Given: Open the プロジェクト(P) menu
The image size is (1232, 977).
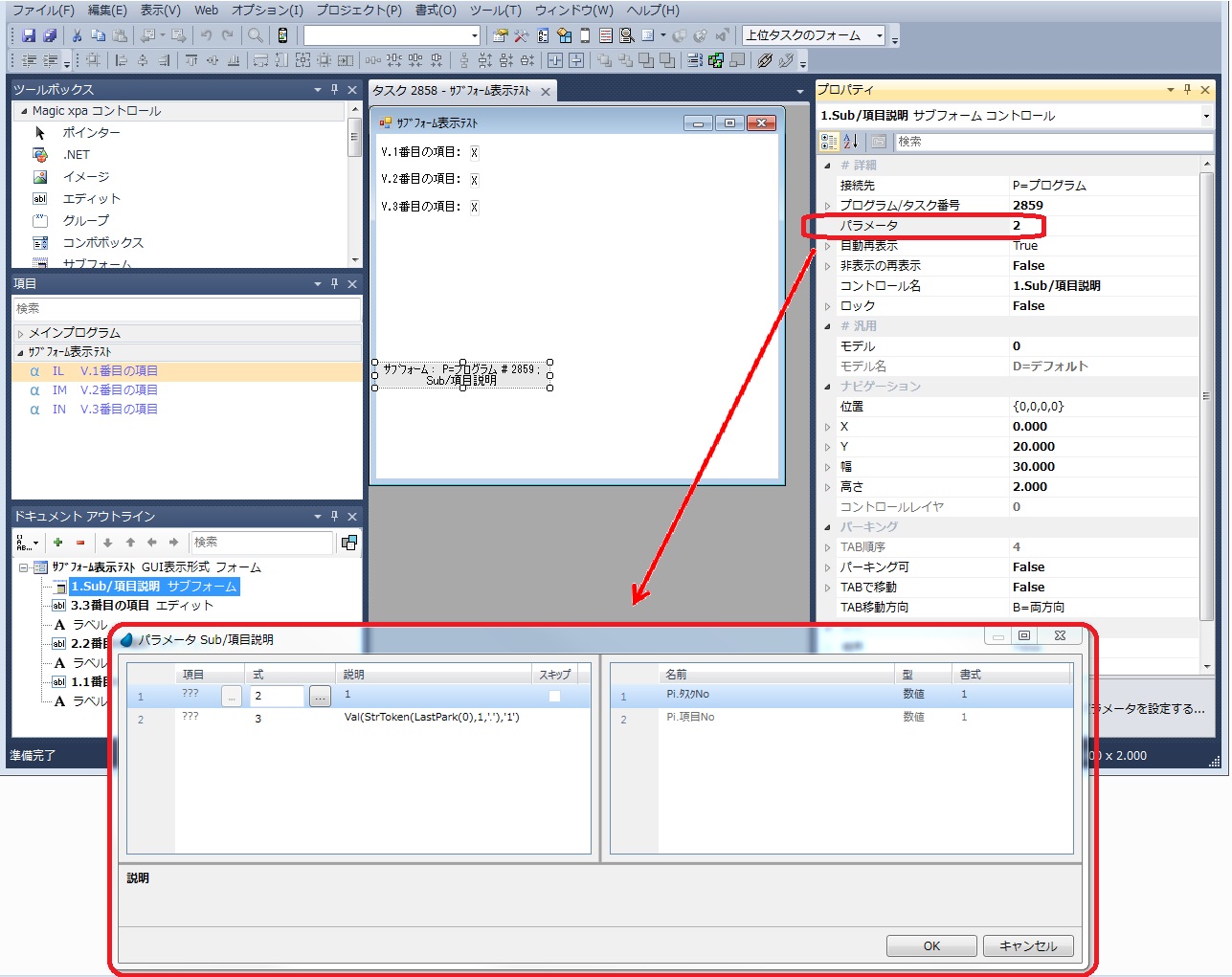Looking at the screenshot, I should pyautogui.click(x=359, y=10).
